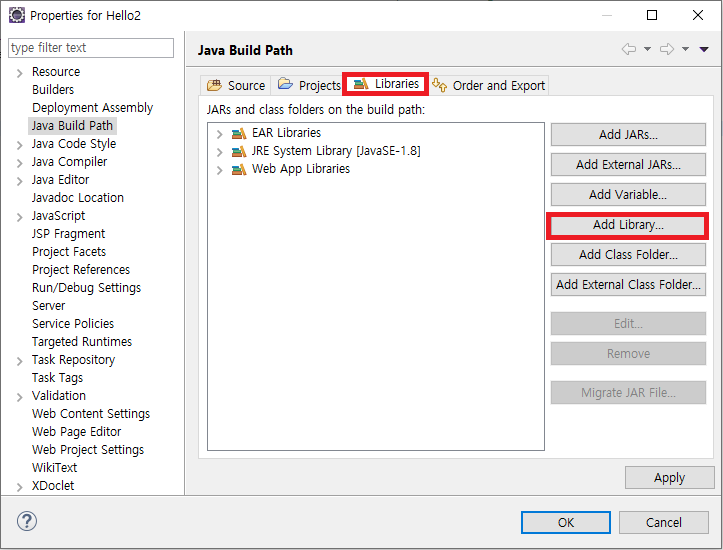Select Java Build Path page
This screenshot has width=723, height=550.
pos(72,125)
